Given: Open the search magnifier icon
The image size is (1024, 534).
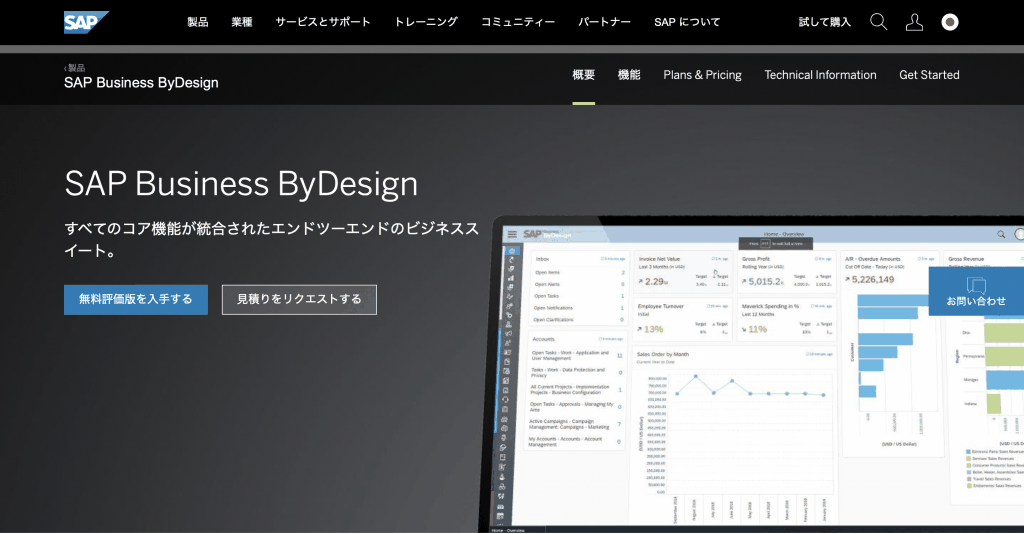Looking at the screenshot, I should [x=878, y=22].
